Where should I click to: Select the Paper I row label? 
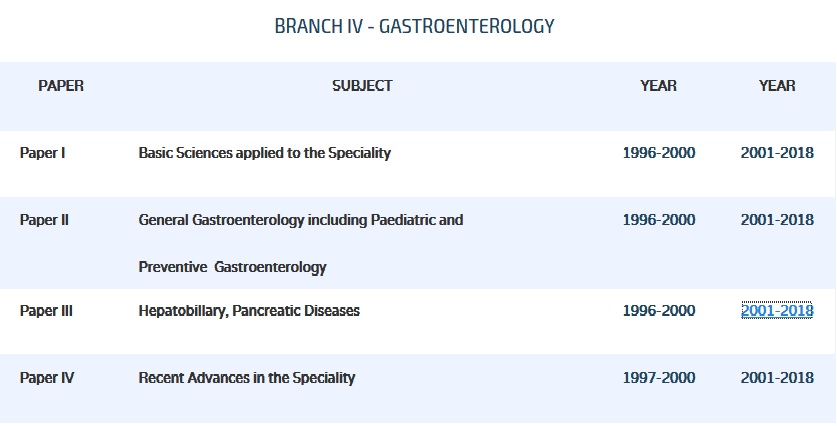43,153
